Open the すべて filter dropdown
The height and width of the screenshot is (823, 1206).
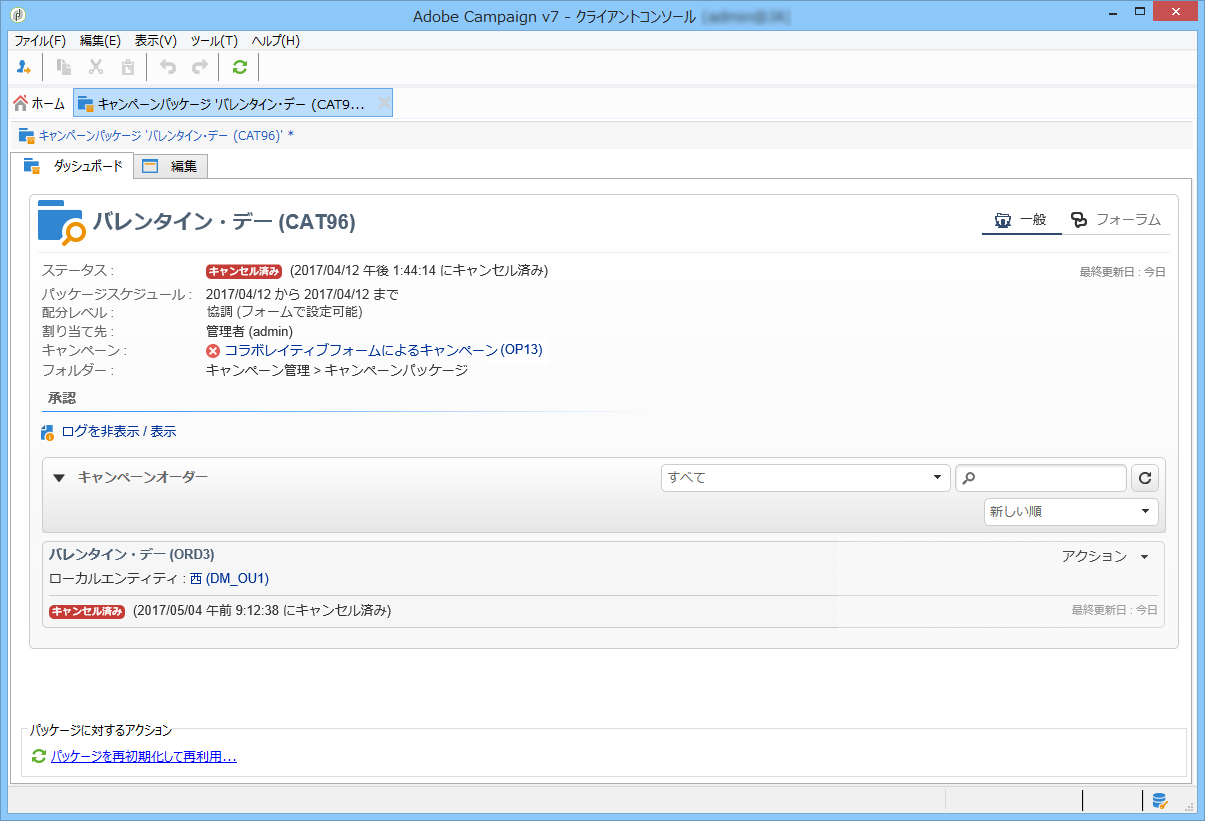point(806,478)
